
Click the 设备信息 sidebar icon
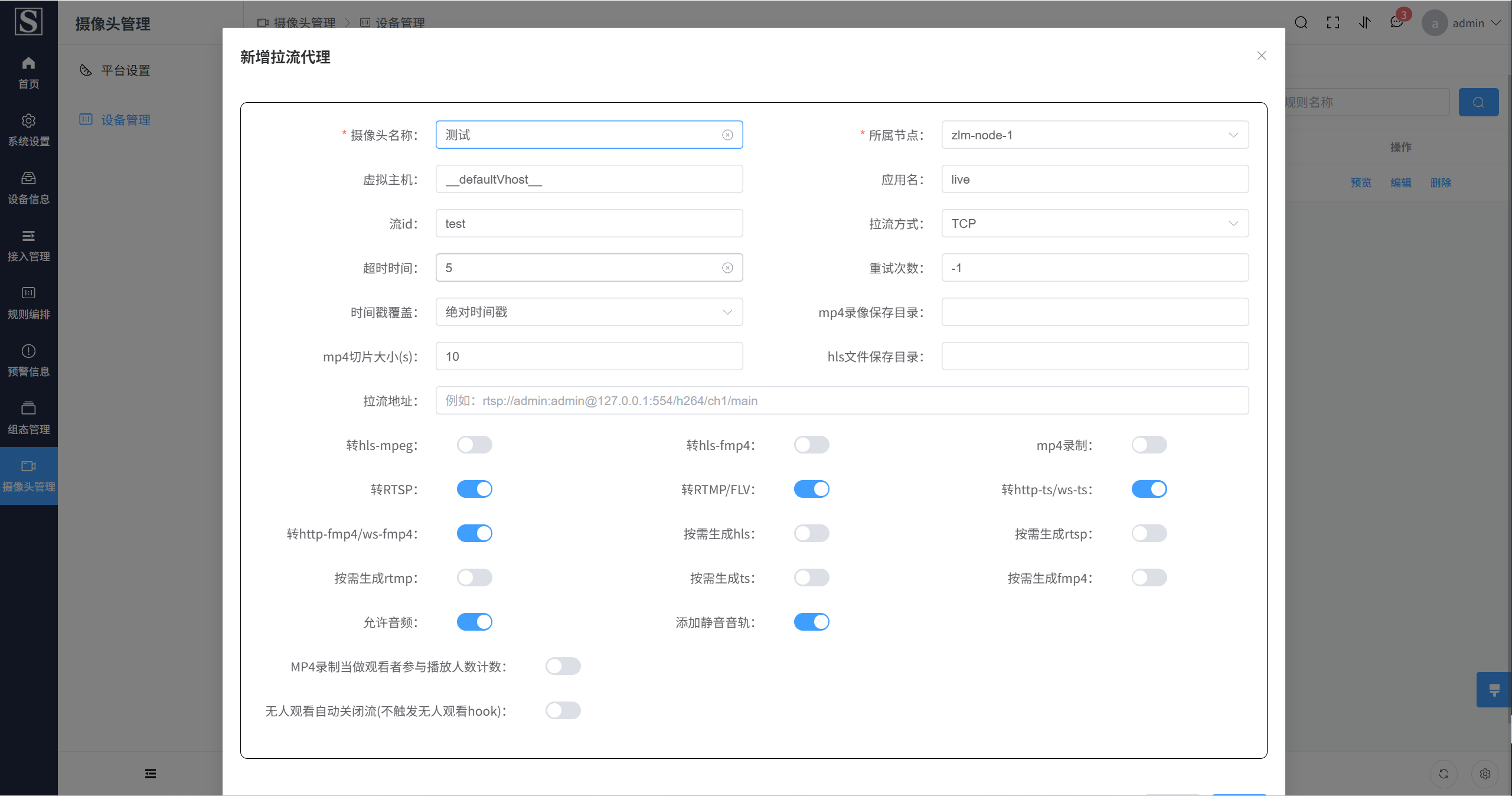pyautogui.click(x=28, y=178)
